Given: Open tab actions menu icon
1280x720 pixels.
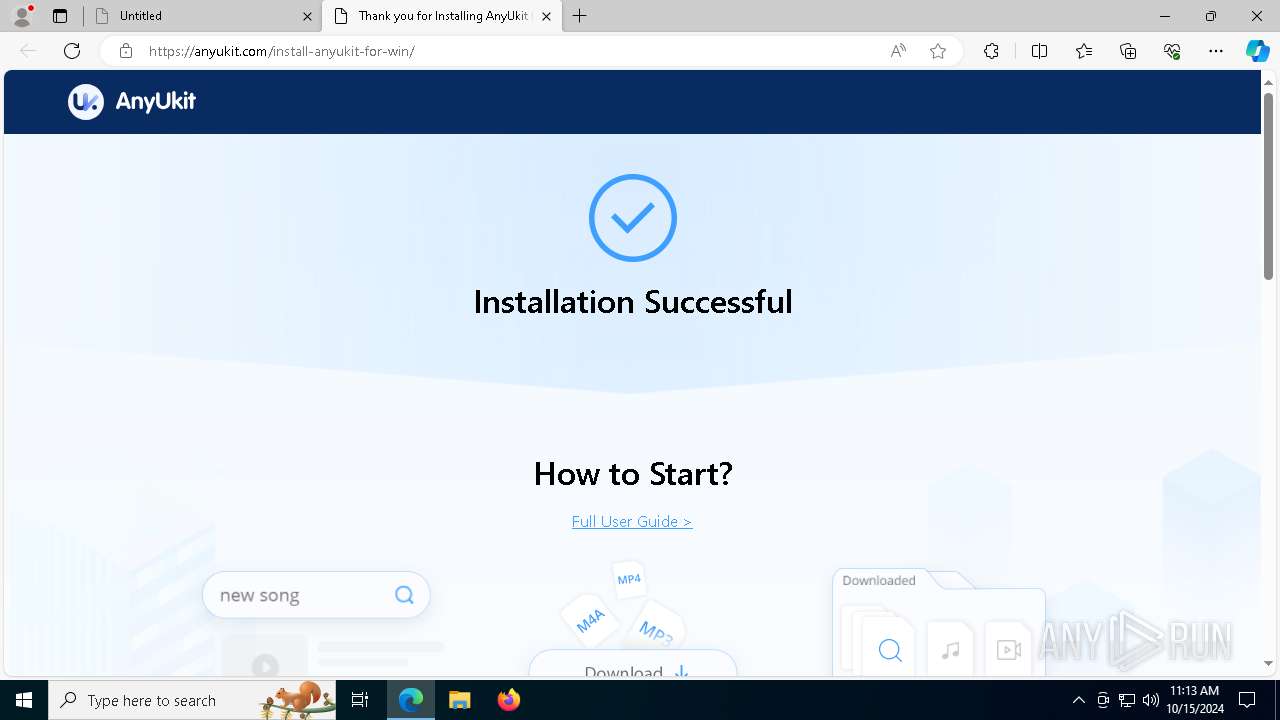Looking at the screenshot, I should pos(60,16).
